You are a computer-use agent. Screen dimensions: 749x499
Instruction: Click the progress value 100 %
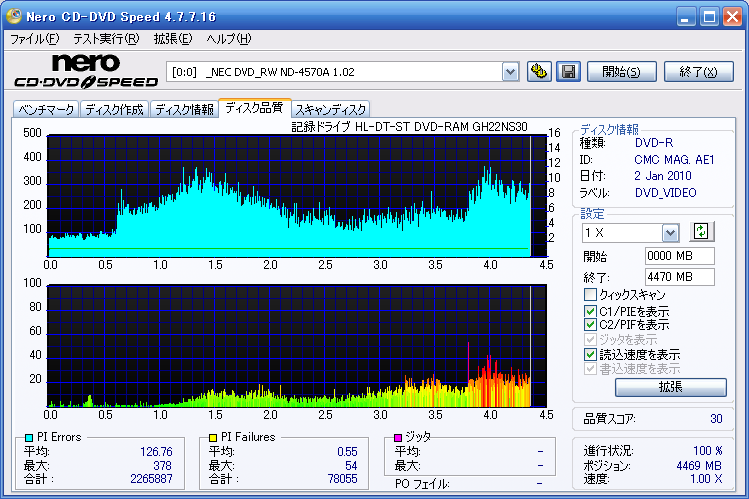click(708, 451)
